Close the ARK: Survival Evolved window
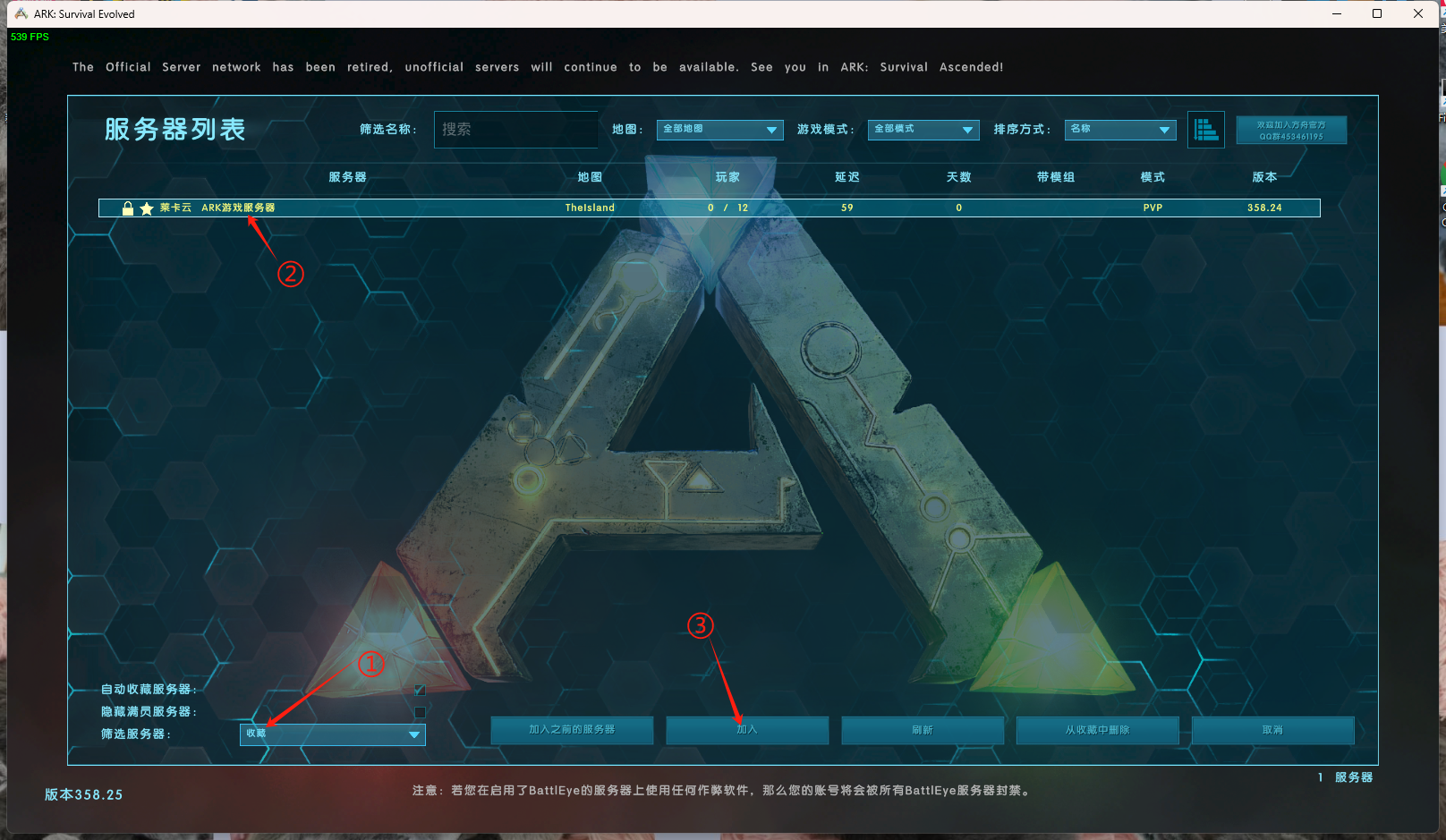 tap(1418, 13)
